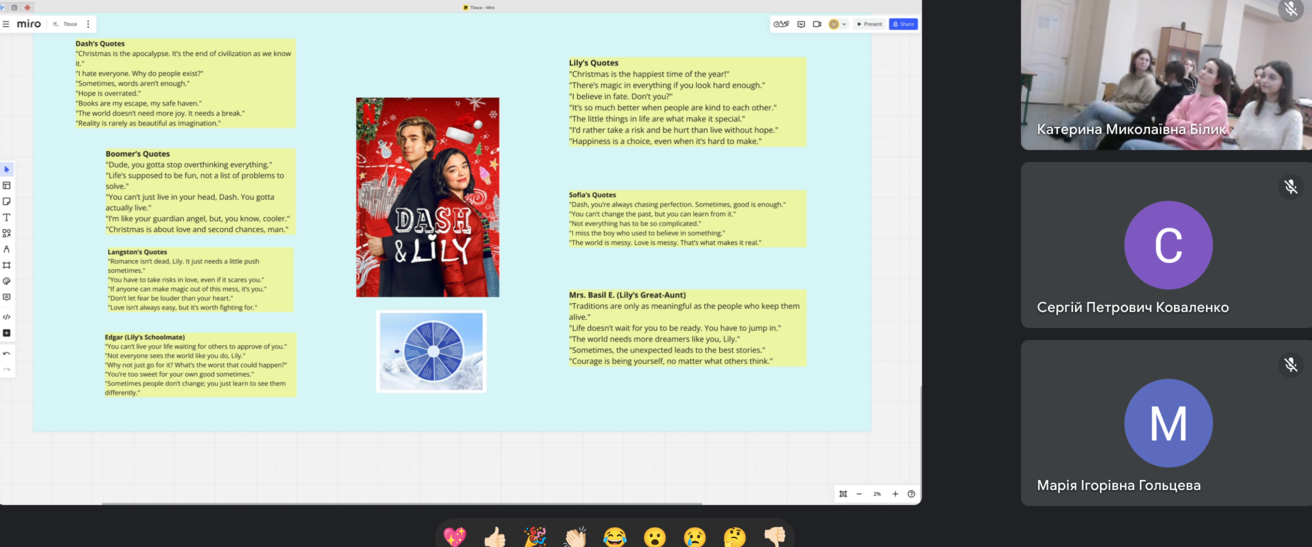
Task: Open the help question mark icon
Action: 911,494
